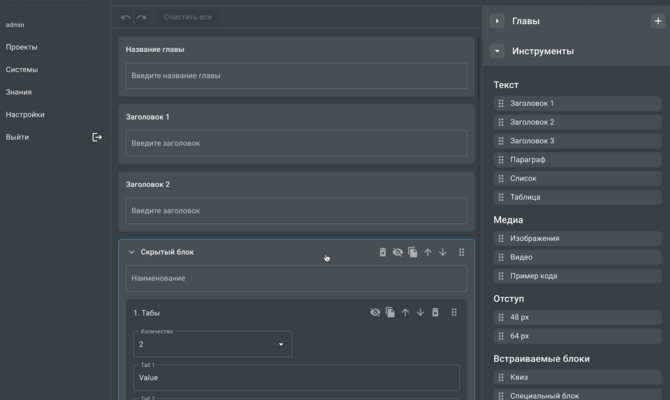Click the Таб 1 field containing Value
The height and width of the screenshot is (400, 670).
pyautogui.click(x=297, y=377)
